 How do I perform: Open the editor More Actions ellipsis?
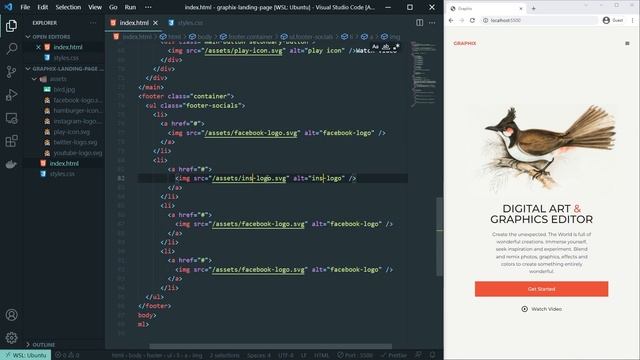pyautogui.click(x=432, y=23)
